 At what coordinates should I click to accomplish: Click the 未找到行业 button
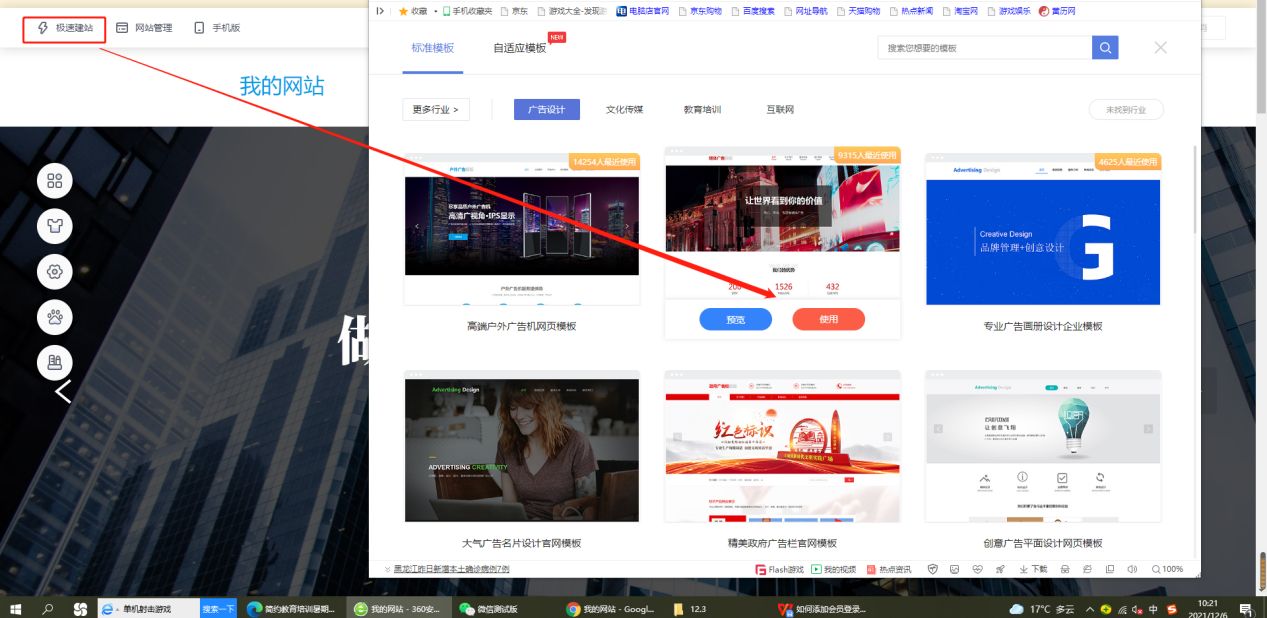(1126, 110)
